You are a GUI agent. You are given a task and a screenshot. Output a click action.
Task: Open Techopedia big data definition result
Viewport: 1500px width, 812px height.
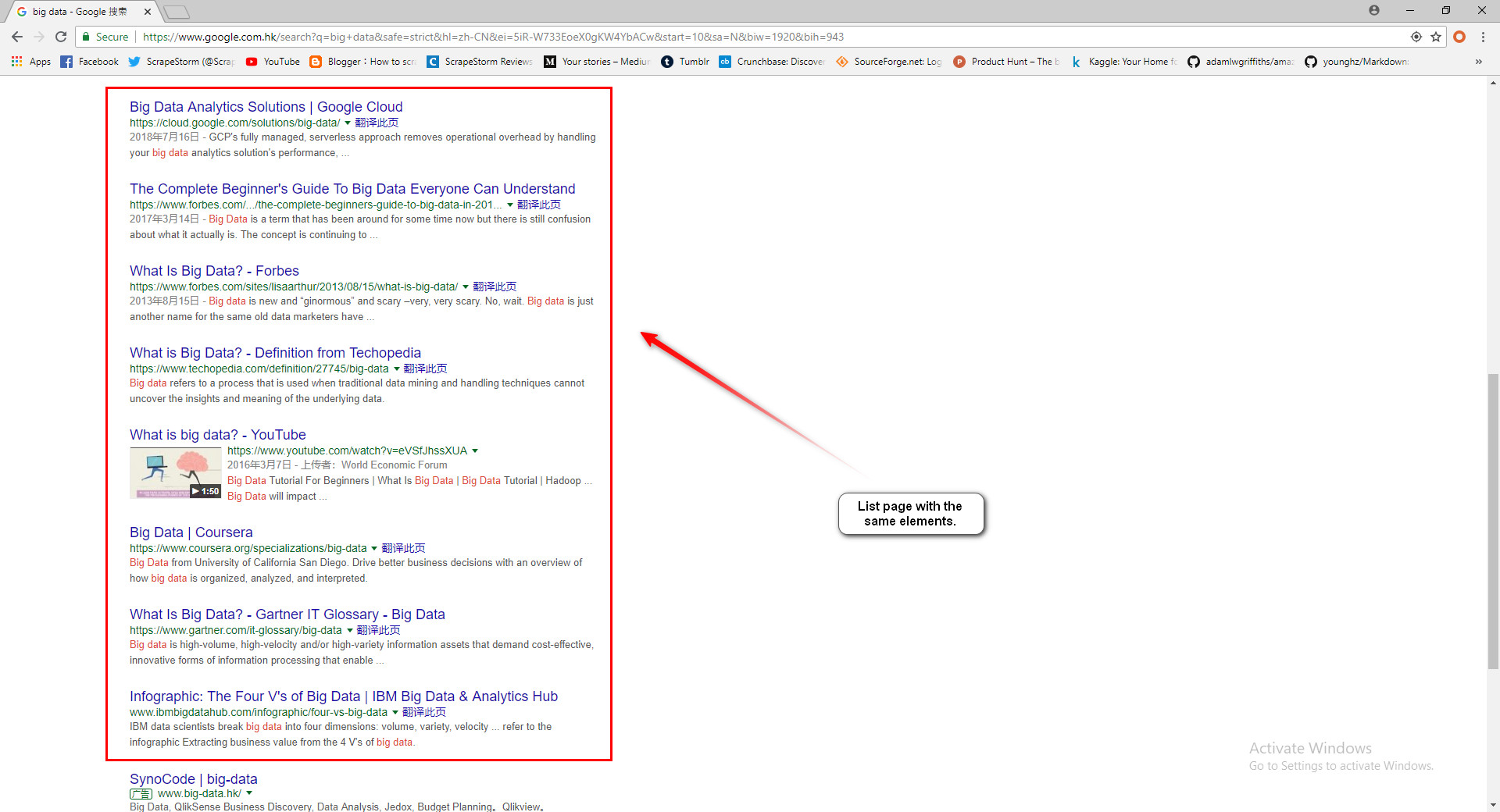(x=275, y=353)
